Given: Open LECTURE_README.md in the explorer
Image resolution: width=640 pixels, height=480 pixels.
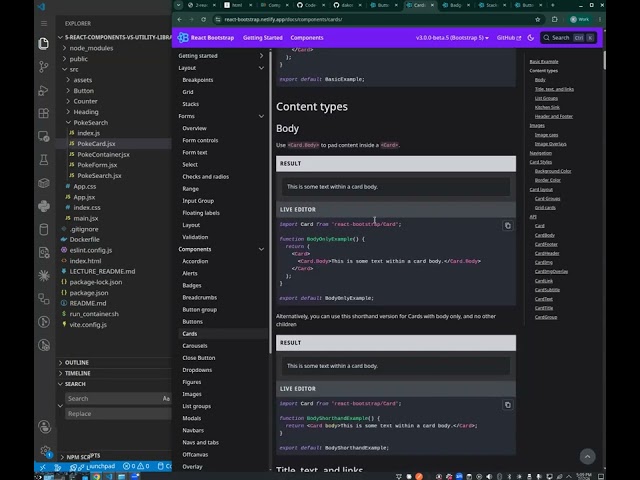Looking at the screenshot, I should point(102,271).
